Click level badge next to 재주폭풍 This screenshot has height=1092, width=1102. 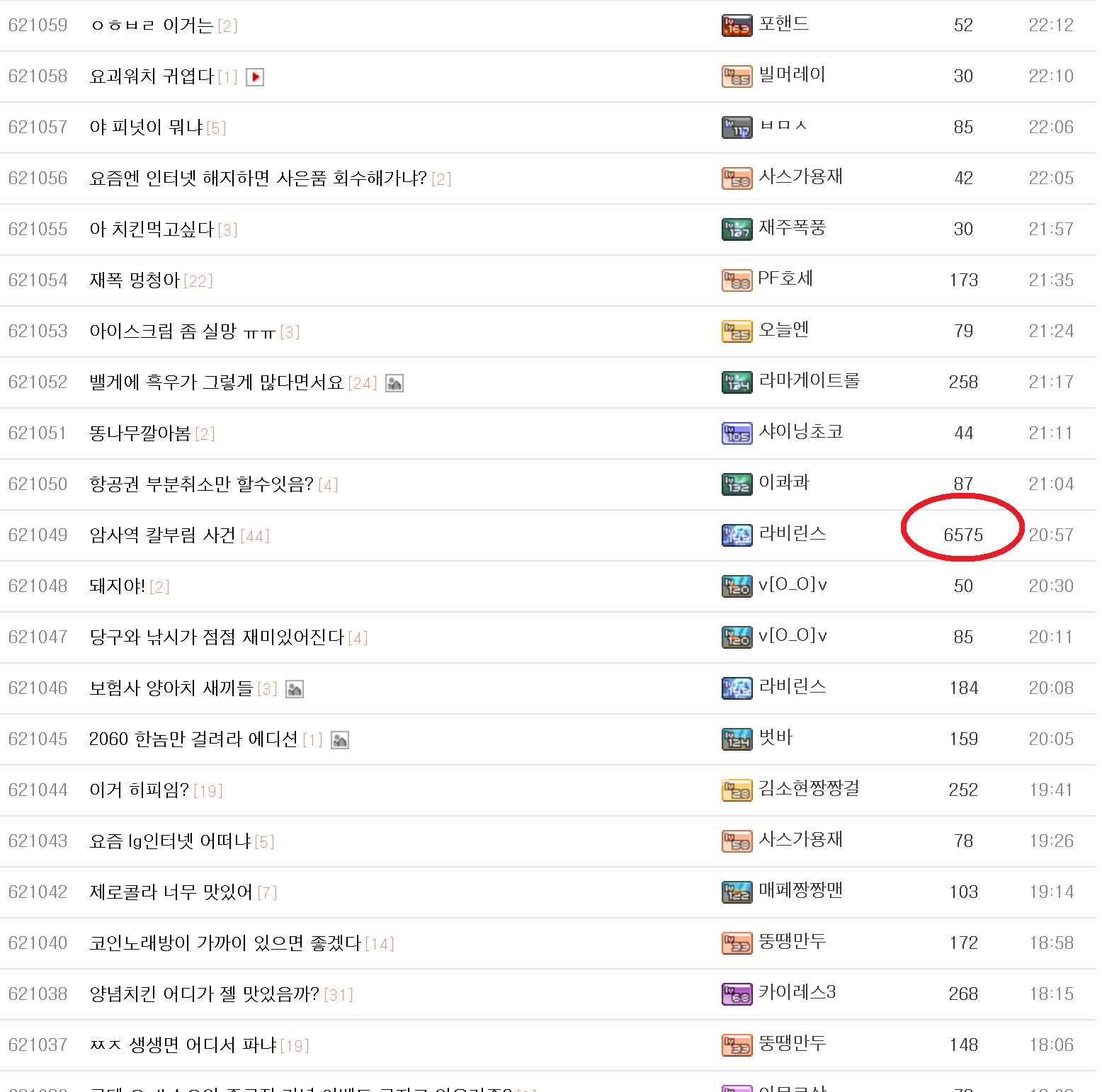(x=737, y=229)
